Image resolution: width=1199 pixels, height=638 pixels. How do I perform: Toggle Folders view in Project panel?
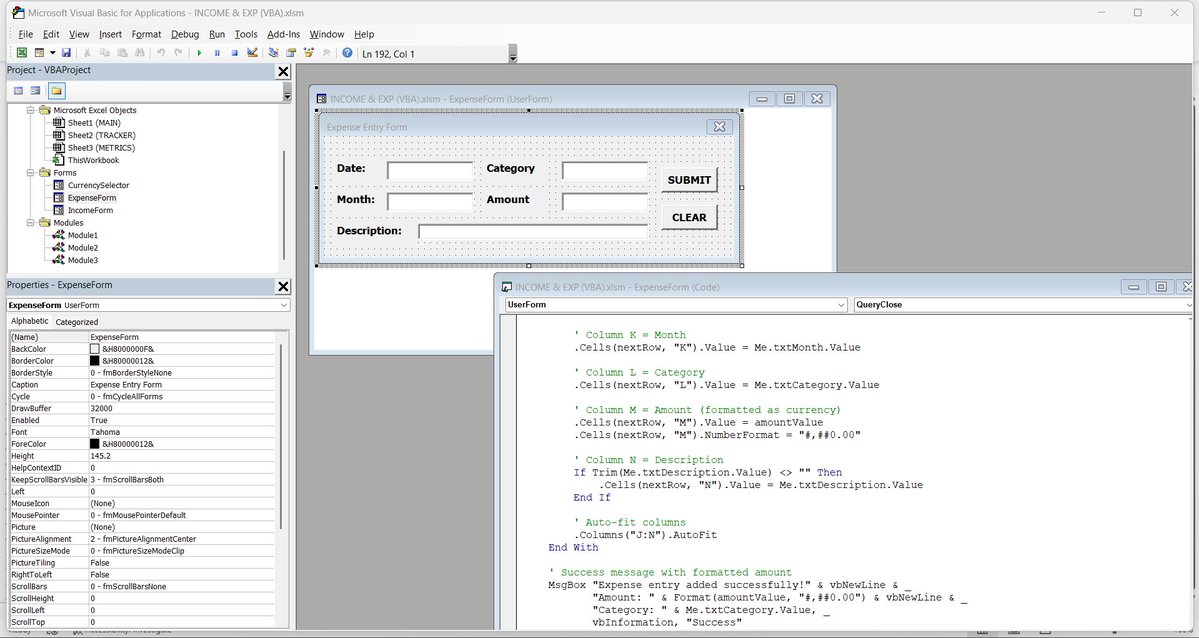56,90
